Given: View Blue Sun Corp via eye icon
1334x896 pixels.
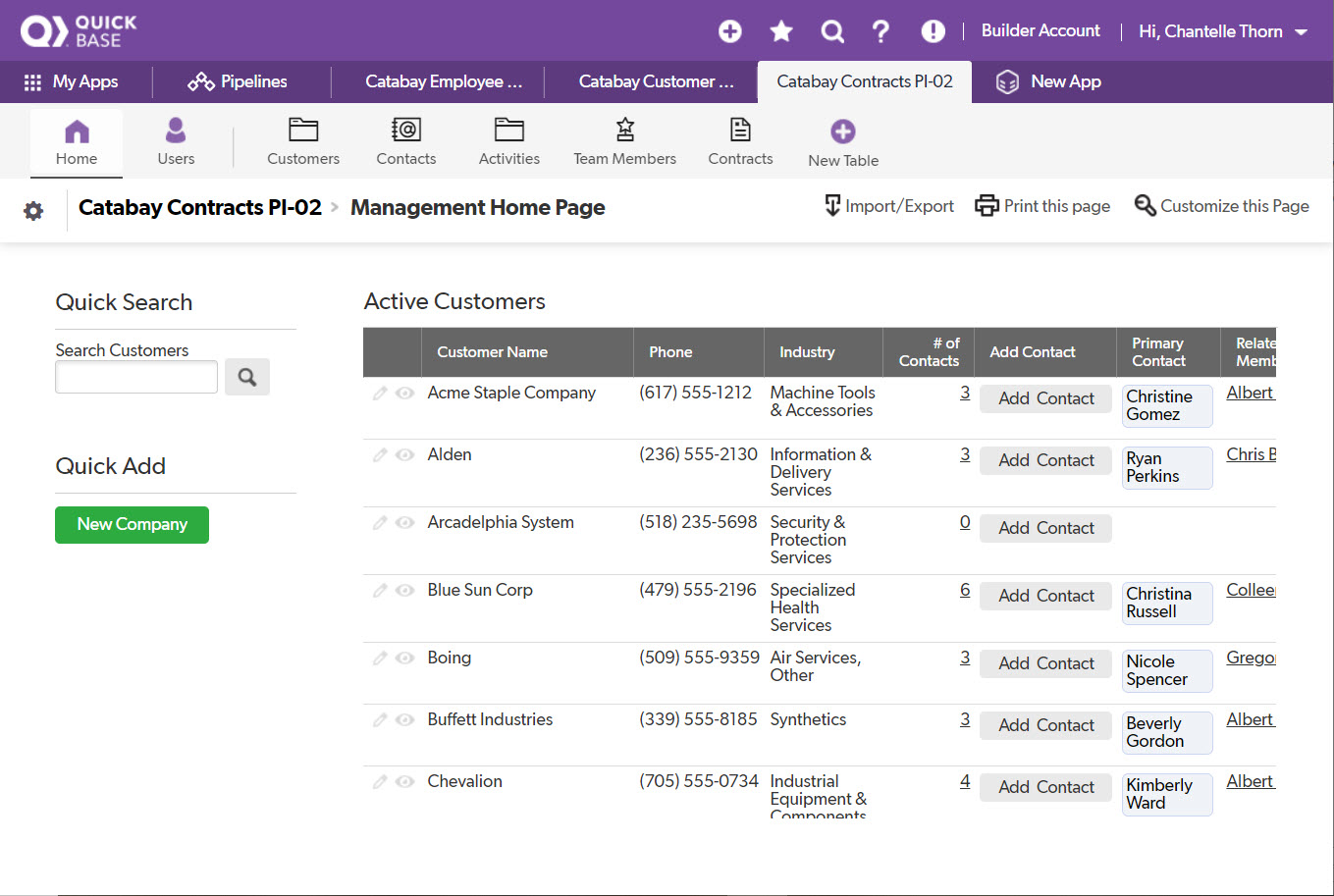Looking at the screenshot, I should pyautogui.click(x=404, y=591).
